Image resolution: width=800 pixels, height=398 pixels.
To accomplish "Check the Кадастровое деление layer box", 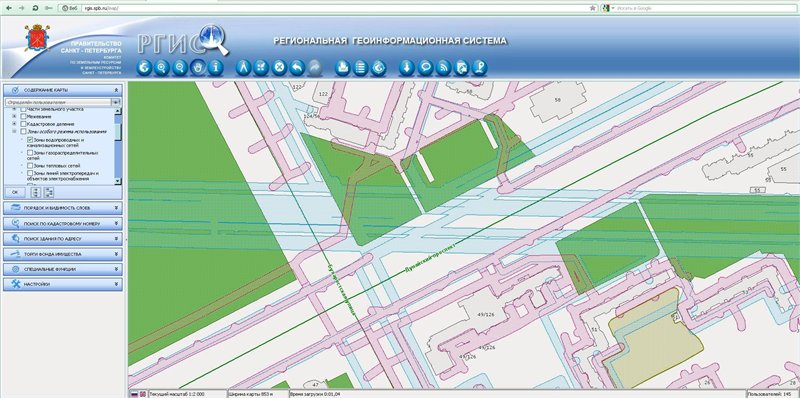I will 23,123.
